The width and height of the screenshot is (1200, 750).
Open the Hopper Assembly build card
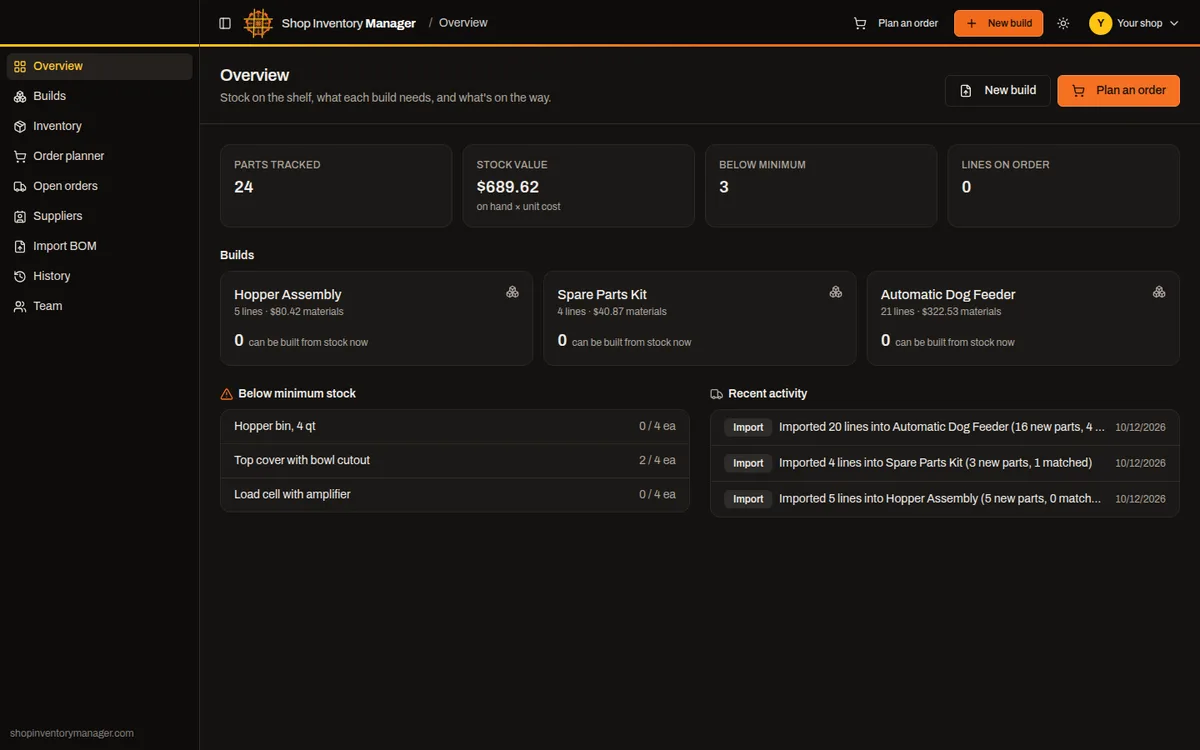click(x=376, y=318)
